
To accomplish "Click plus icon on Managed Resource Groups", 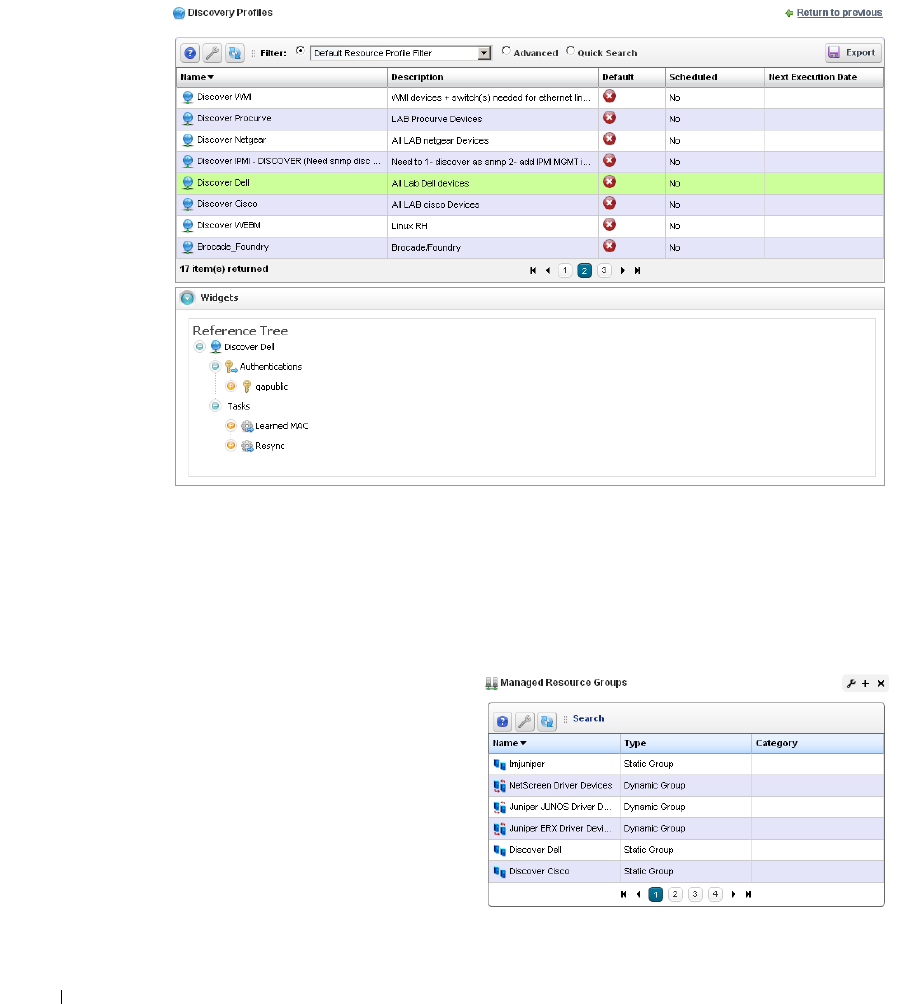I will pyautogui.click(x=865, y=683).
